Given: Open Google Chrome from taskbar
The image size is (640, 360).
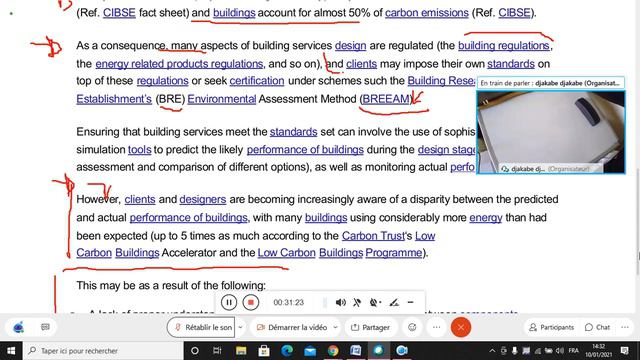Looking at the screenshot, I should pos(333,351).
